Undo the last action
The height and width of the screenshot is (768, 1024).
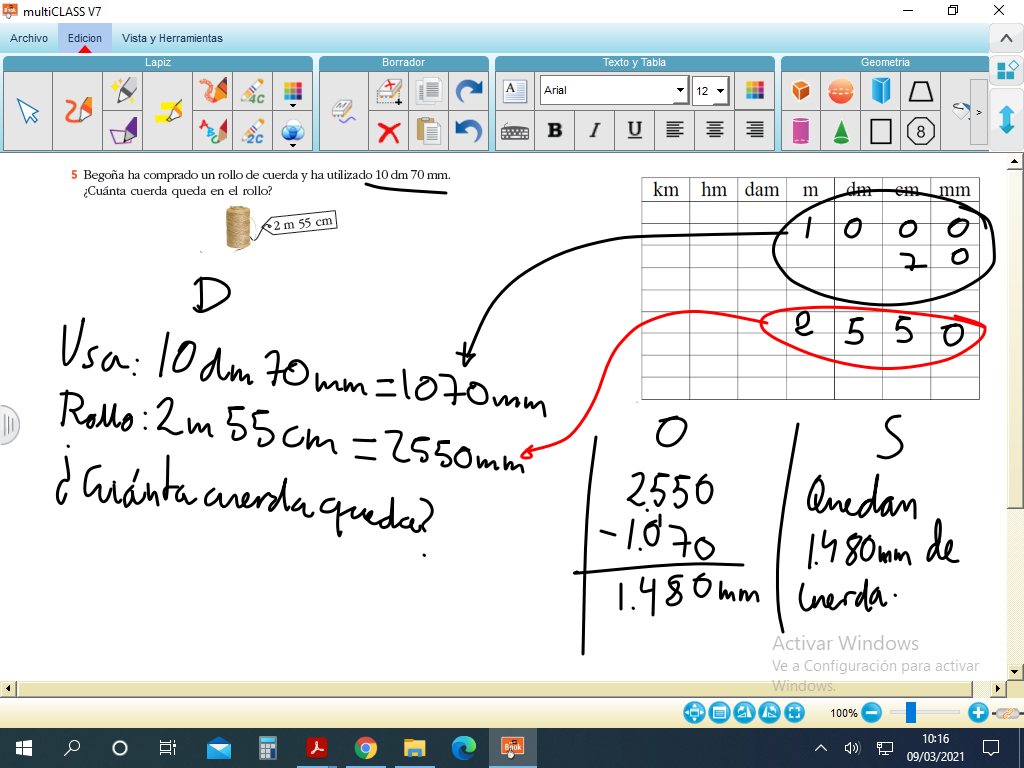[x=468, y=131]
